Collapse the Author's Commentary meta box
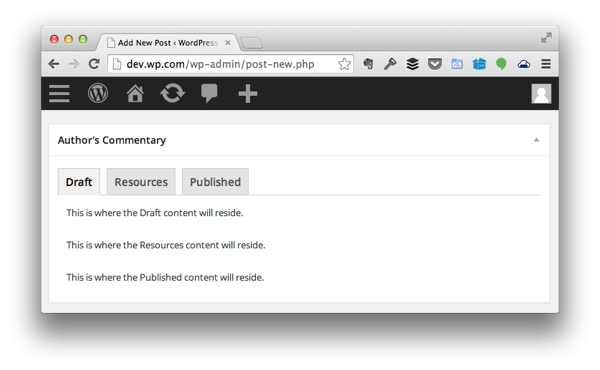Screen dimensions: 600x370 pos(536,140)
